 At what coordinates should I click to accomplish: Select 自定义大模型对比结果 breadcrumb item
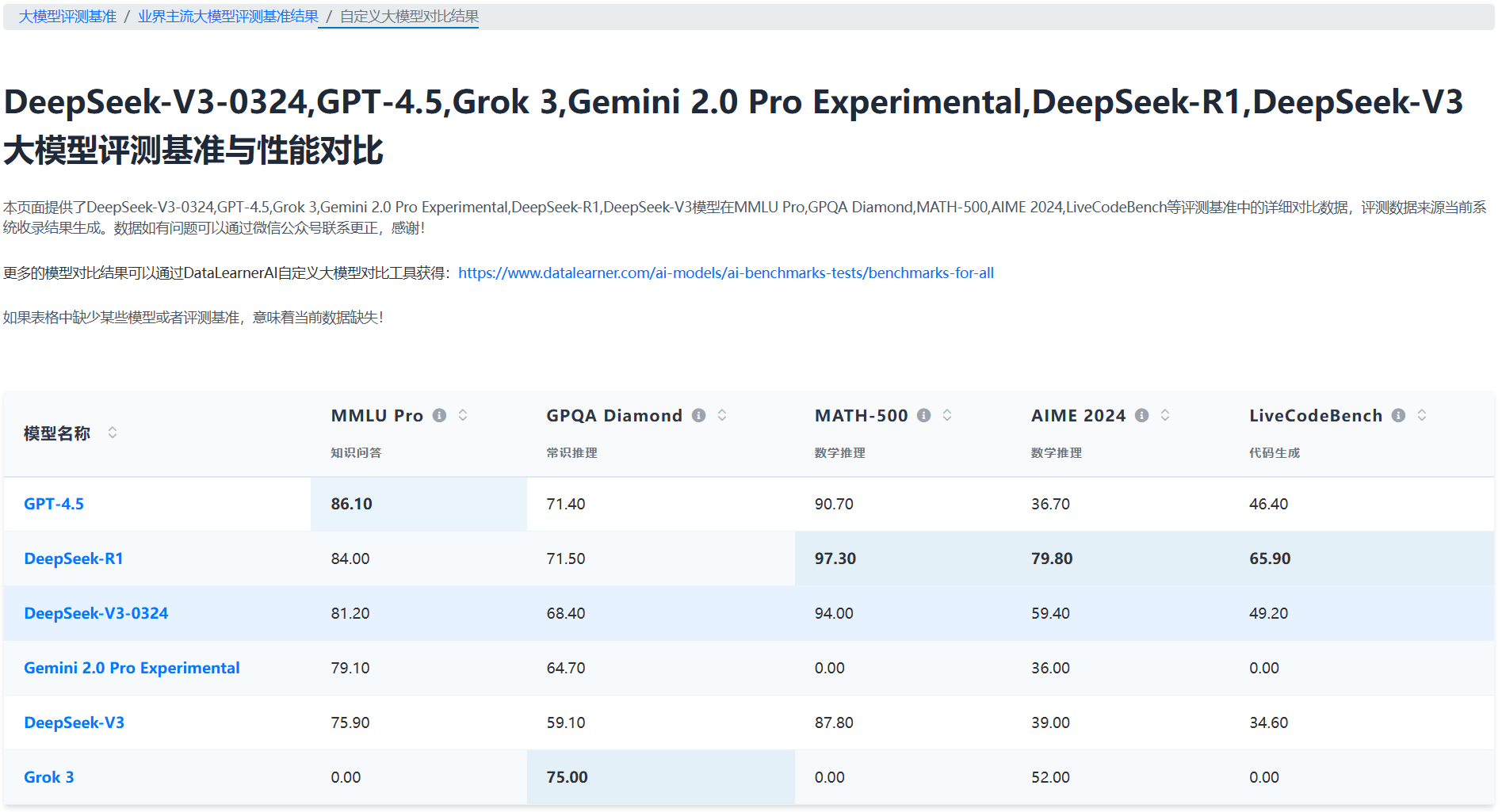pyautogui.click(x=409, y=17)
